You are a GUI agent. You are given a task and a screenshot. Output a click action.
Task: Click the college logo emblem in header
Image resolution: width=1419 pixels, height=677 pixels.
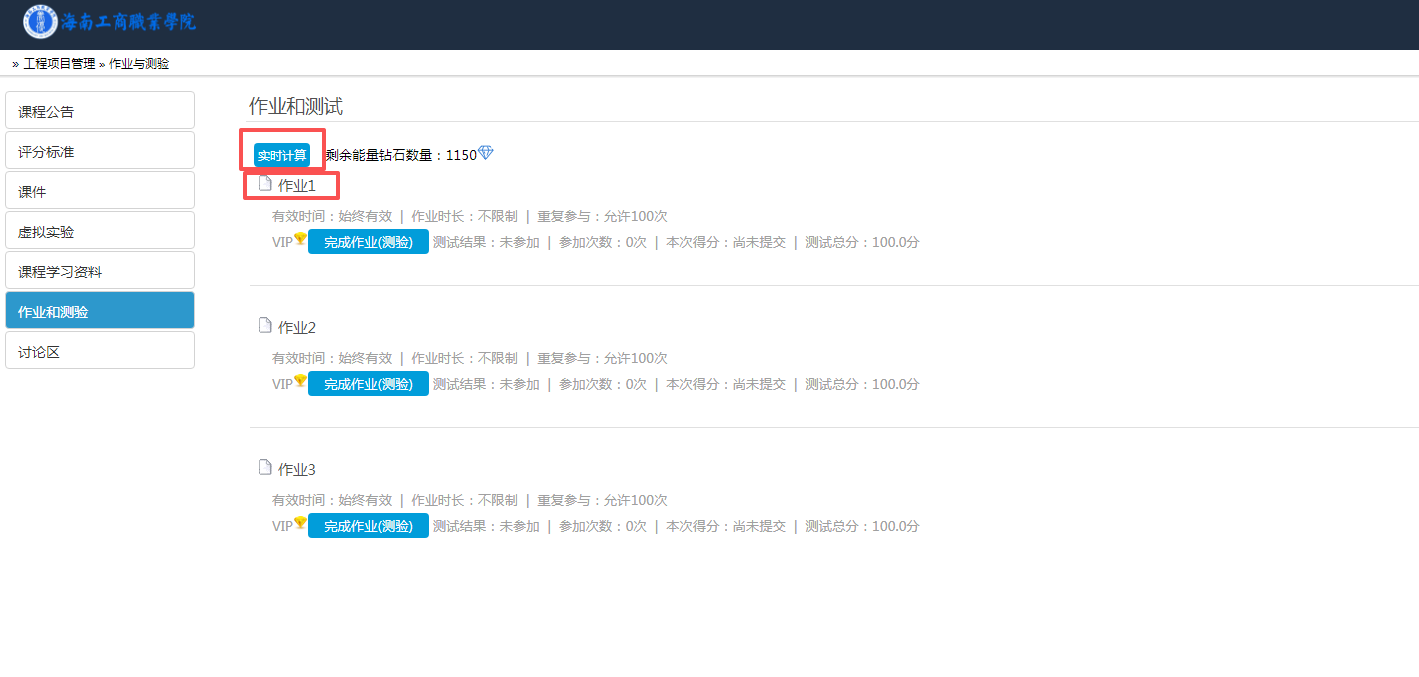pyautogui.click(x=41, y=21)
